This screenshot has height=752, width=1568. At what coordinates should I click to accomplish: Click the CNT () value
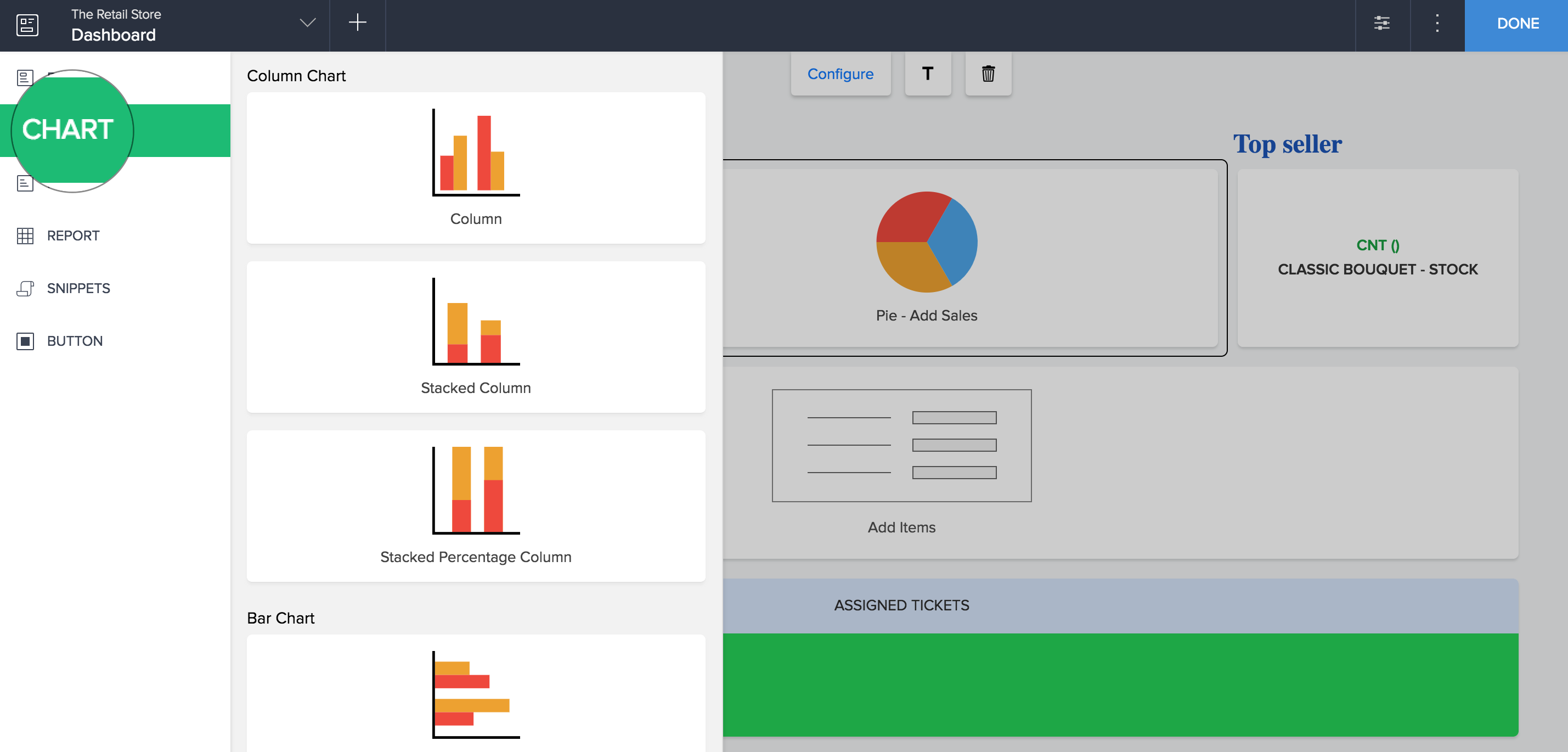(x=1378, y=245)
